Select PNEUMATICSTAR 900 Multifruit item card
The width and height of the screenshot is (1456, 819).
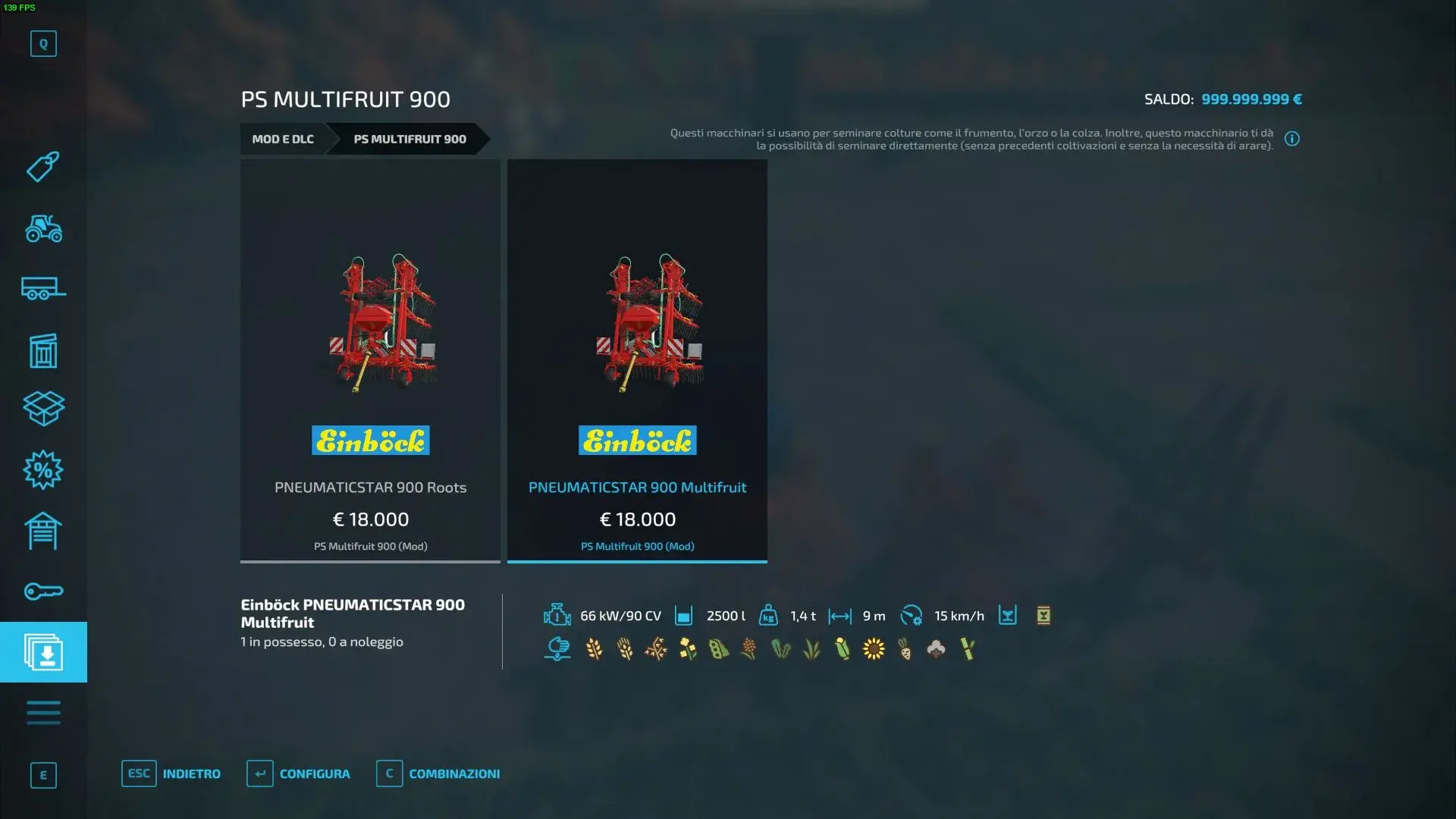(x=637, y=361)
